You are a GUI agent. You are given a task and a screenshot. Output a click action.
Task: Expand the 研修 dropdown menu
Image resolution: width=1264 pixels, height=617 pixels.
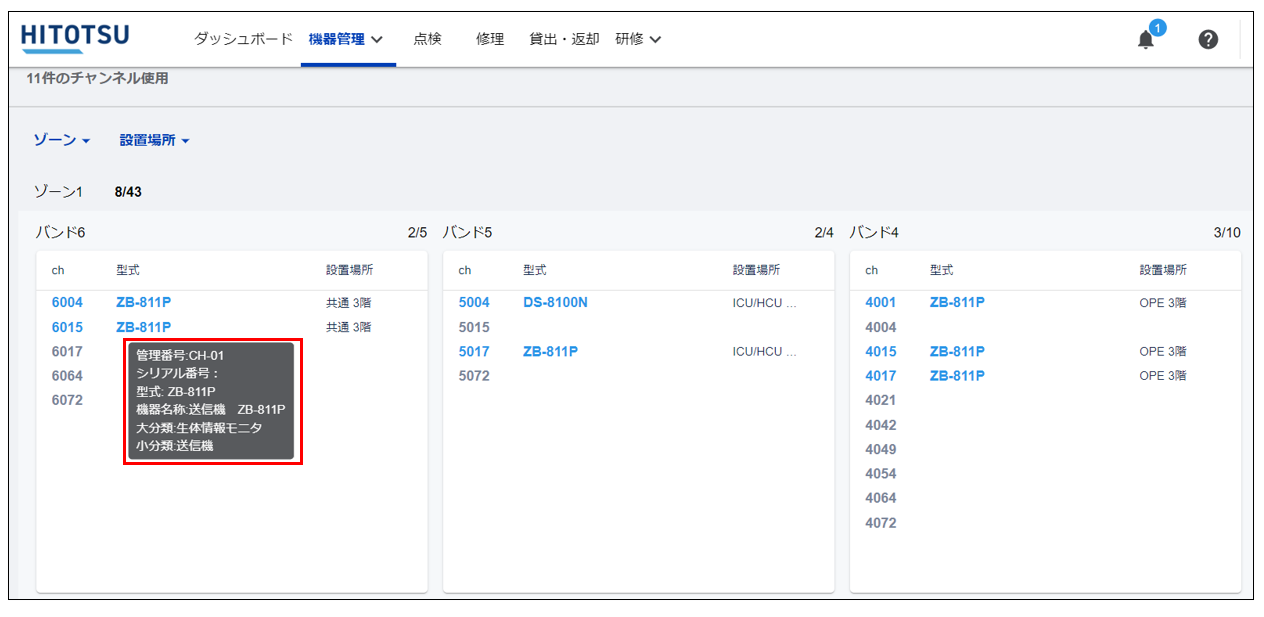(x=638, y=39)
